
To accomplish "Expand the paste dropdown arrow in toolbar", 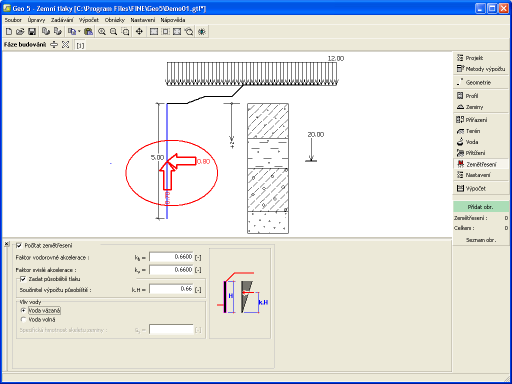I will (79, 32).
